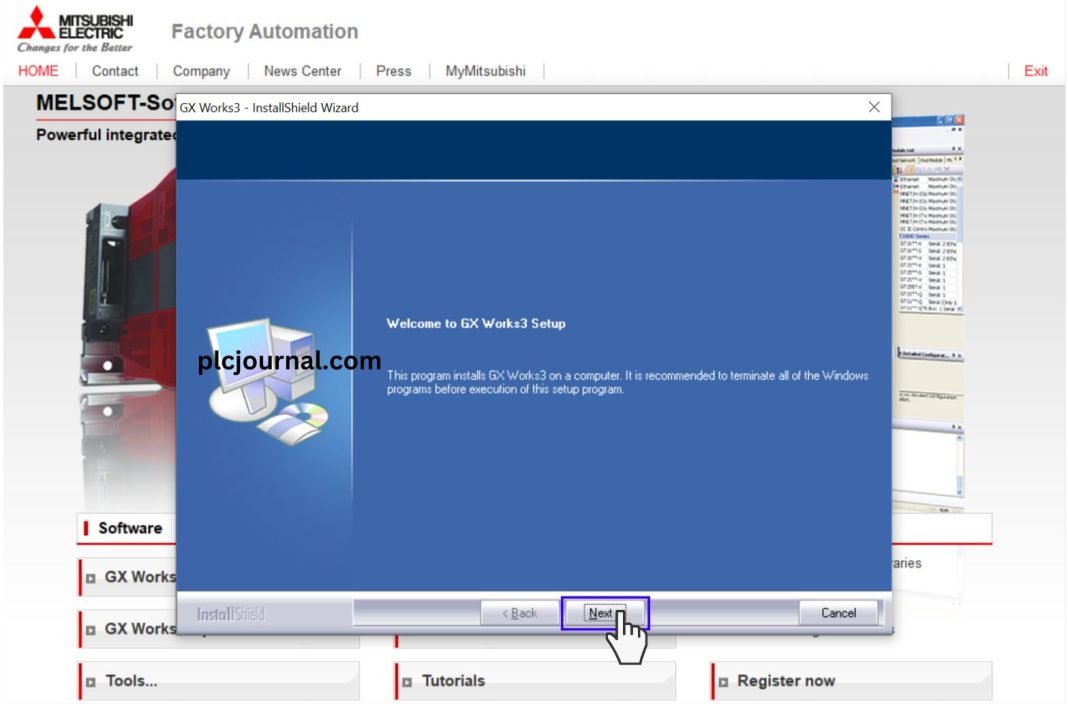Click the grayed Back button

pos(518,613)
